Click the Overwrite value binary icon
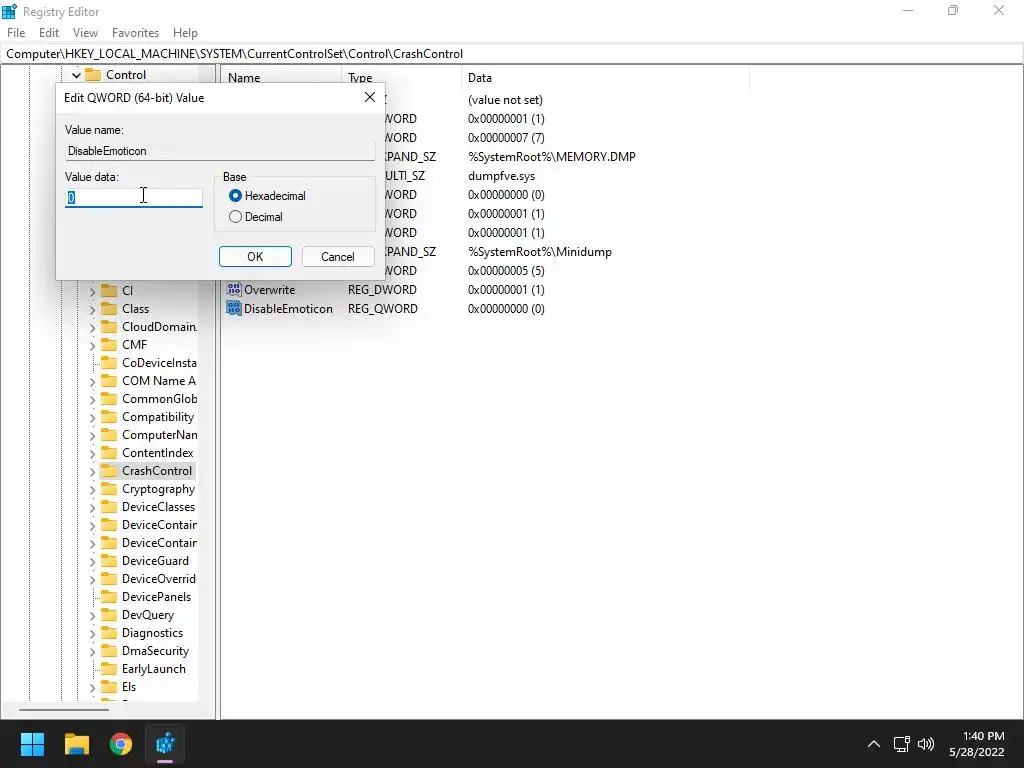This screenshot has width=1024, height=768. point(234,289)
